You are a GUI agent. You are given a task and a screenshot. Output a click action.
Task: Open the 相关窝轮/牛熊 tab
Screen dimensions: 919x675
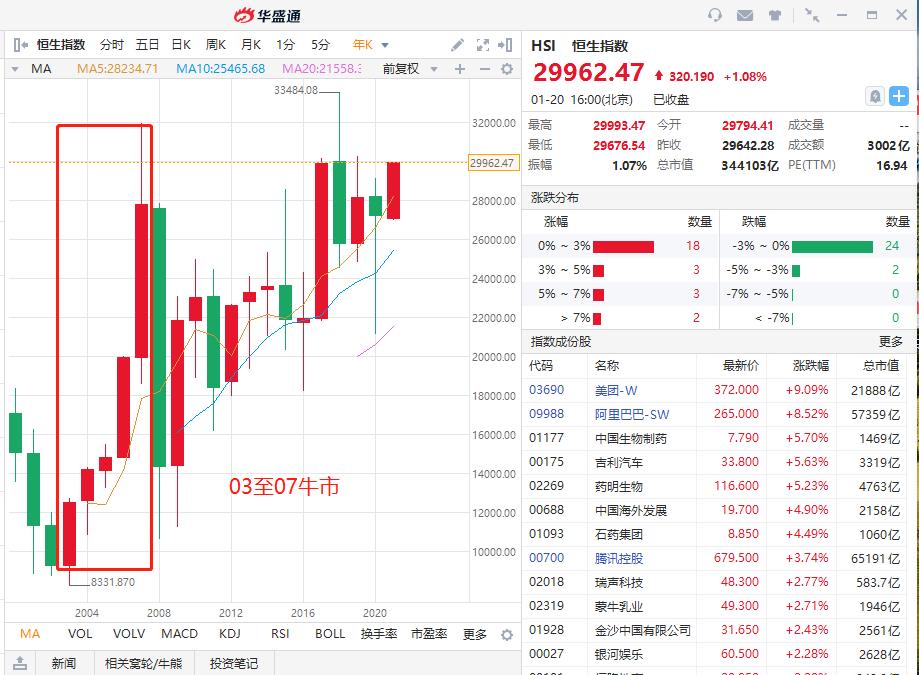click(144, 663)
